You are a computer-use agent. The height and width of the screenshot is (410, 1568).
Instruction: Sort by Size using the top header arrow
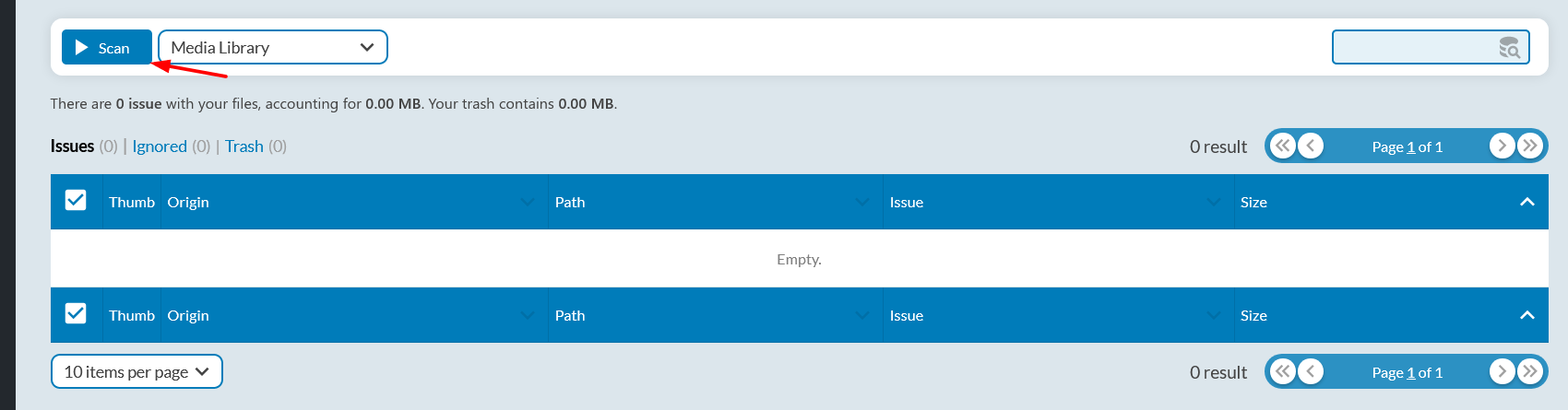tap(1527, 202)
